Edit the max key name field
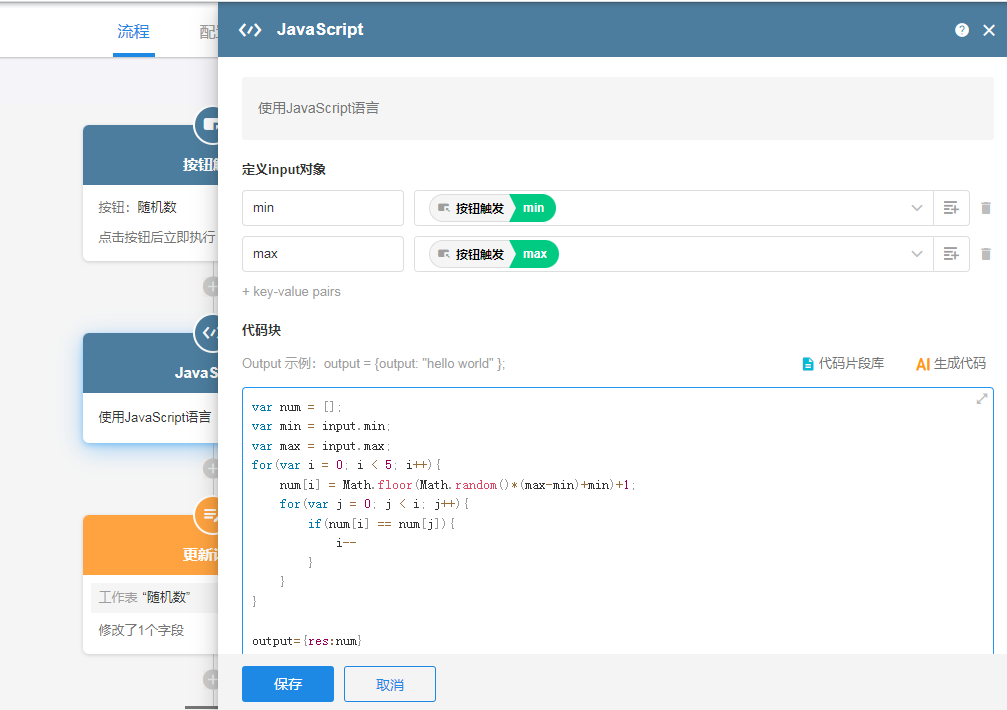The width and height of the screenshot is (1007, 710). point(322,254)
